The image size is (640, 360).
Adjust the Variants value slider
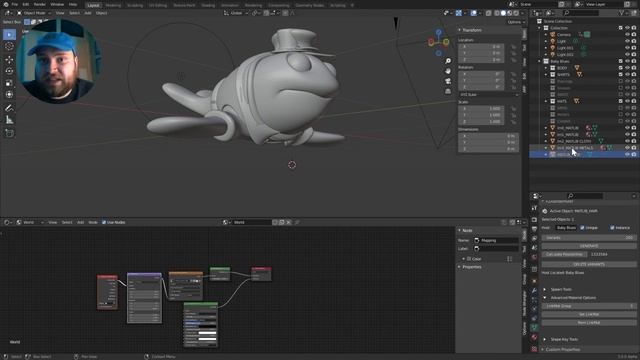coord(589,238)
